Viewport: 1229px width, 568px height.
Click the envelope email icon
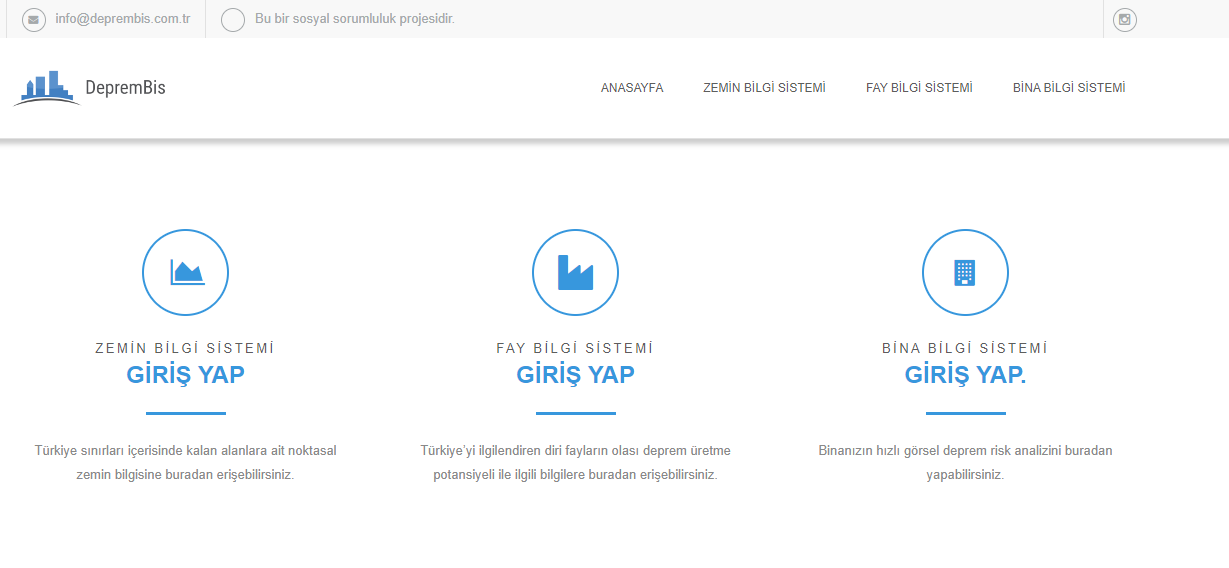pyautogui.click(x=34, y=20)
